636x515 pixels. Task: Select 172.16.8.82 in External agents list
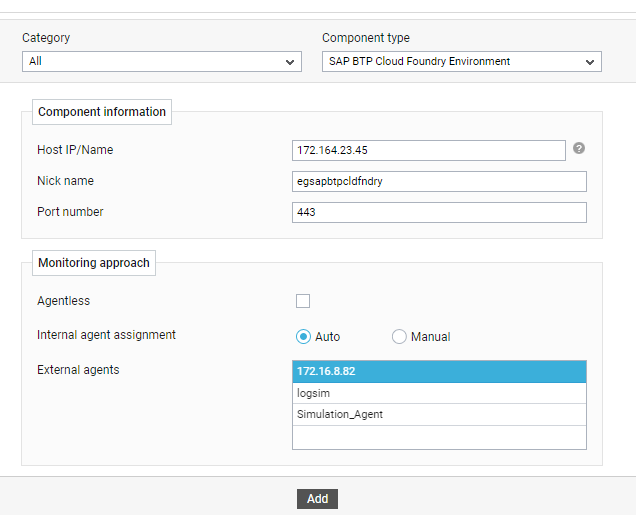pos(439,371)
